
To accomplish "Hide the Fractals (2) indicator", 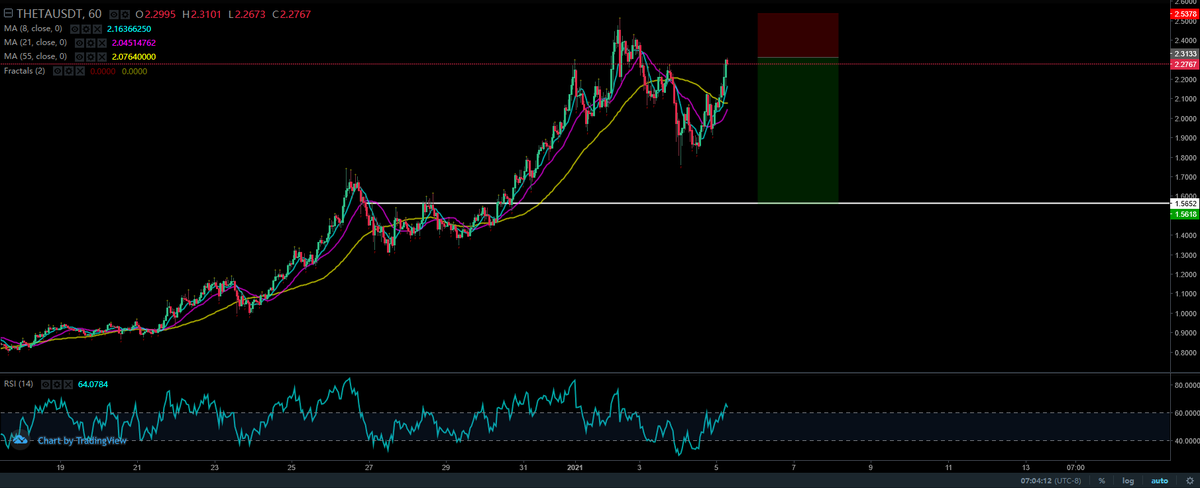I will coord(57,71).
